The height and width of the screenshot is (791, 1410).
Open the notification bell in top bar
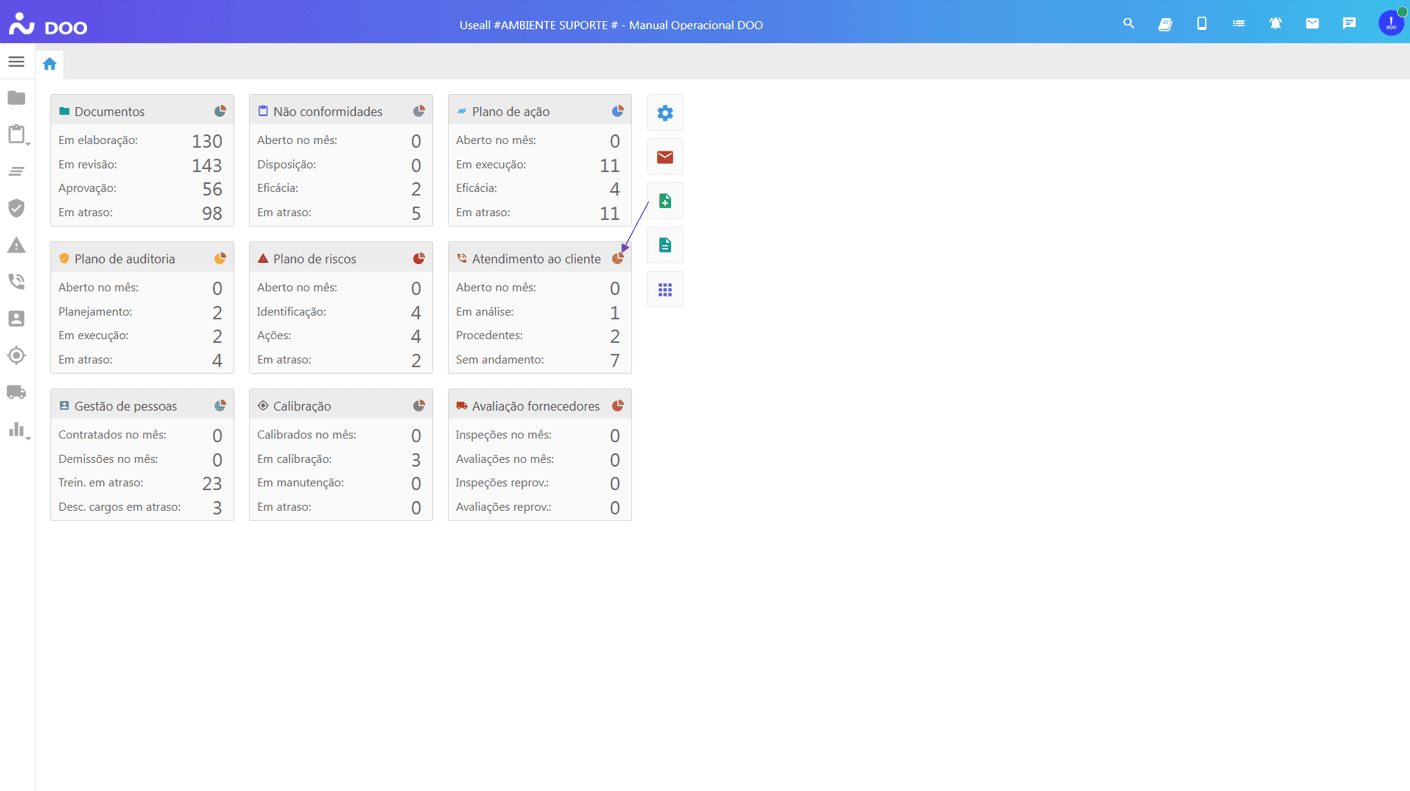(x=1275, y=23)
